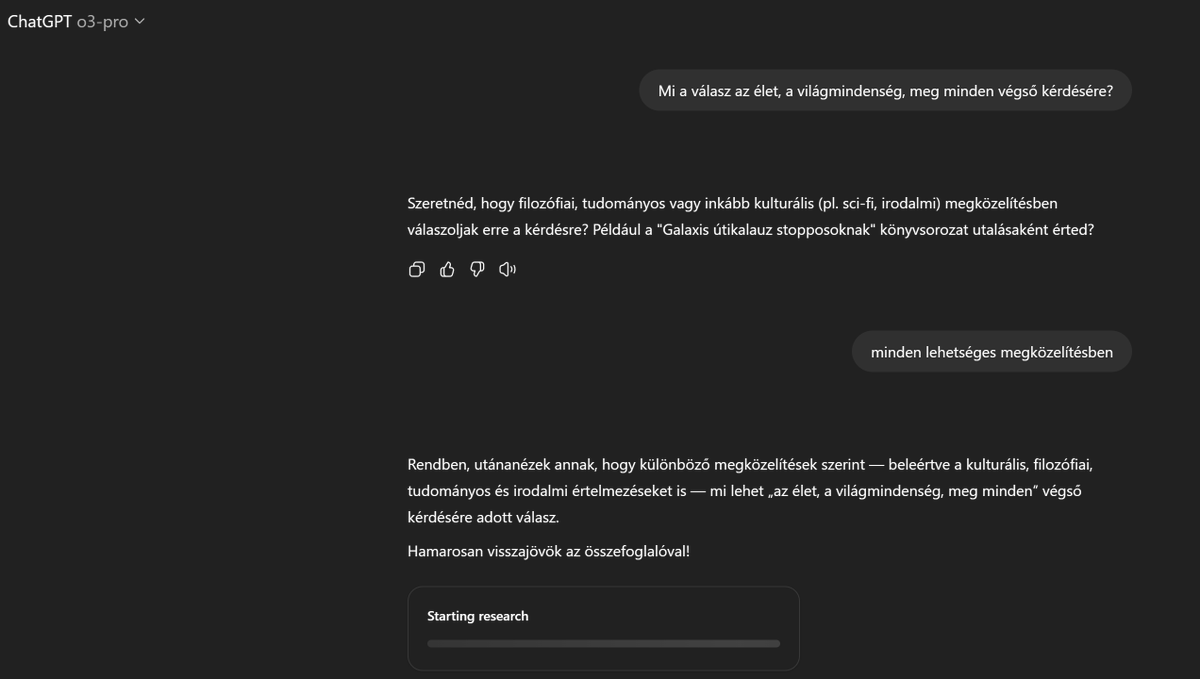Open the Starting research card
Viewport: 1200px width, 679px height.
[x=602, y=628]
